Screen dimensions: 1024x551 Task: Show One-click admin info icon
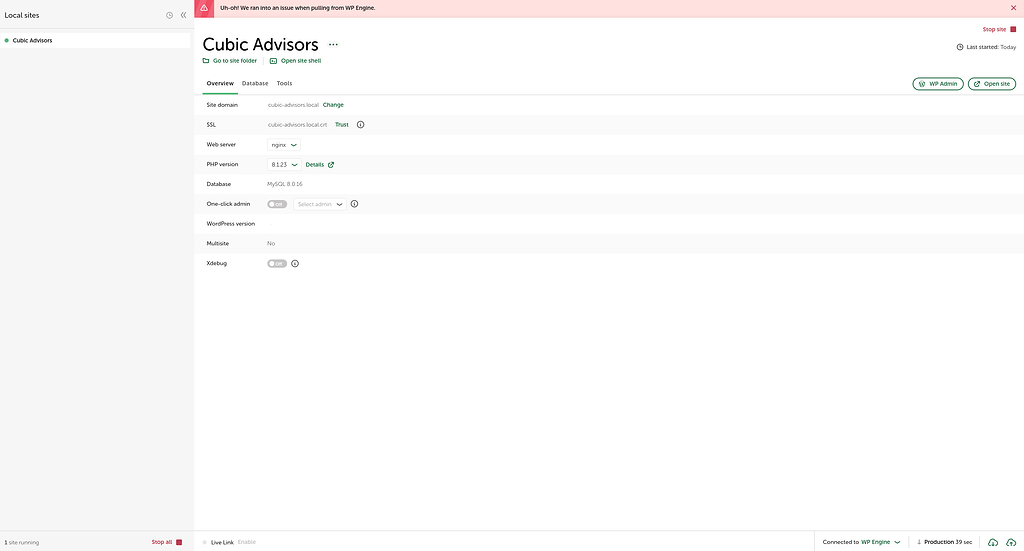(x=355, y=204)
